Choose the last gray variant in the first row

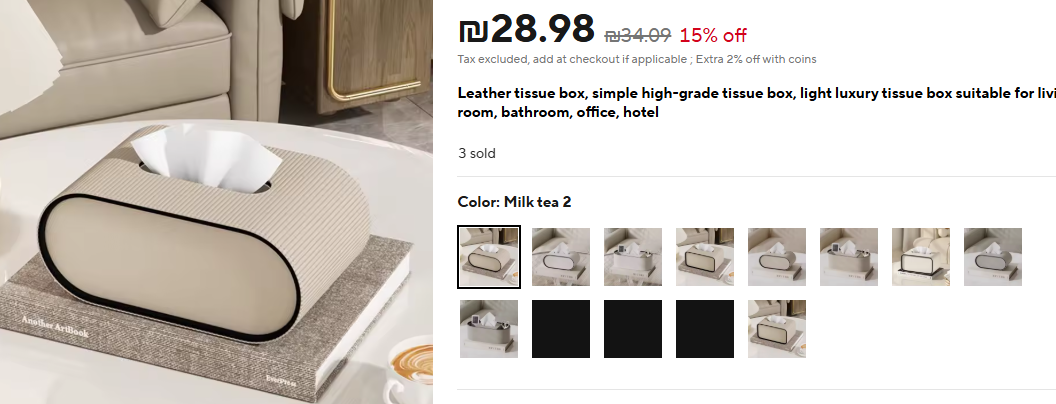[993, 257]
